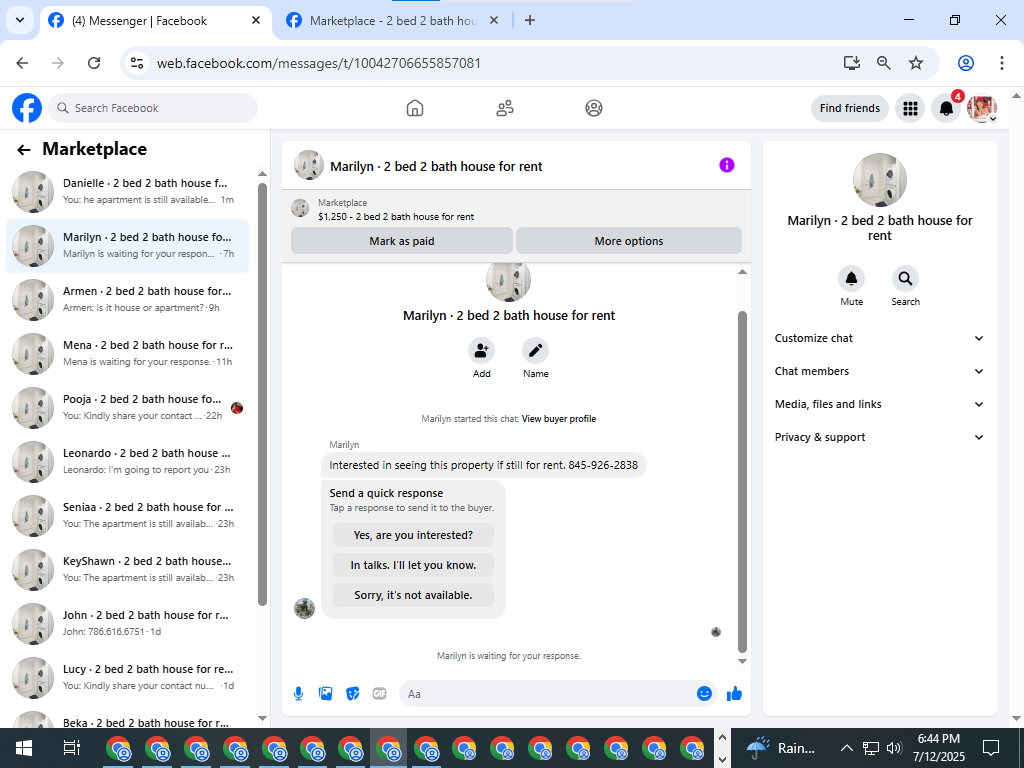The width and height of the screenshot is (1024, 768).
Task: Open John's conversation with phone number
Action: pos(127,623)
